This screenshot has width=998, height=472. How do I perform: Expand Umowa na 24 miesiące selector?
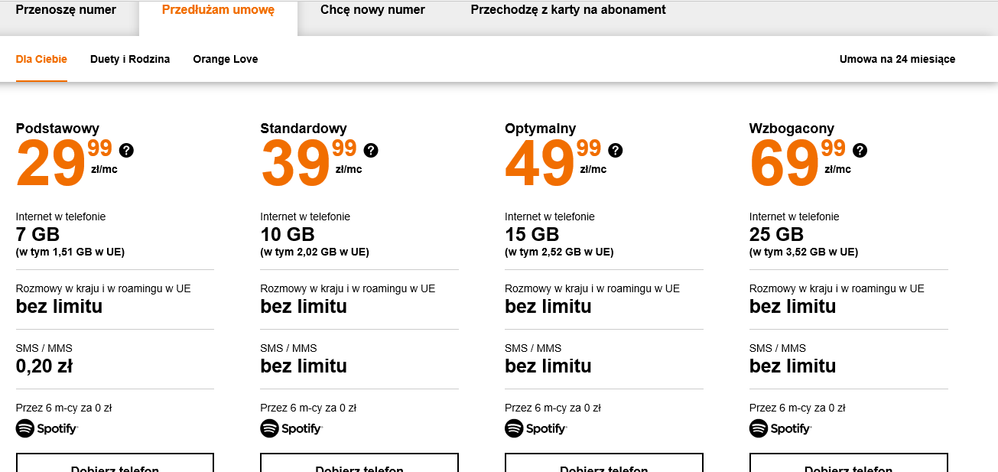(897, 59)
